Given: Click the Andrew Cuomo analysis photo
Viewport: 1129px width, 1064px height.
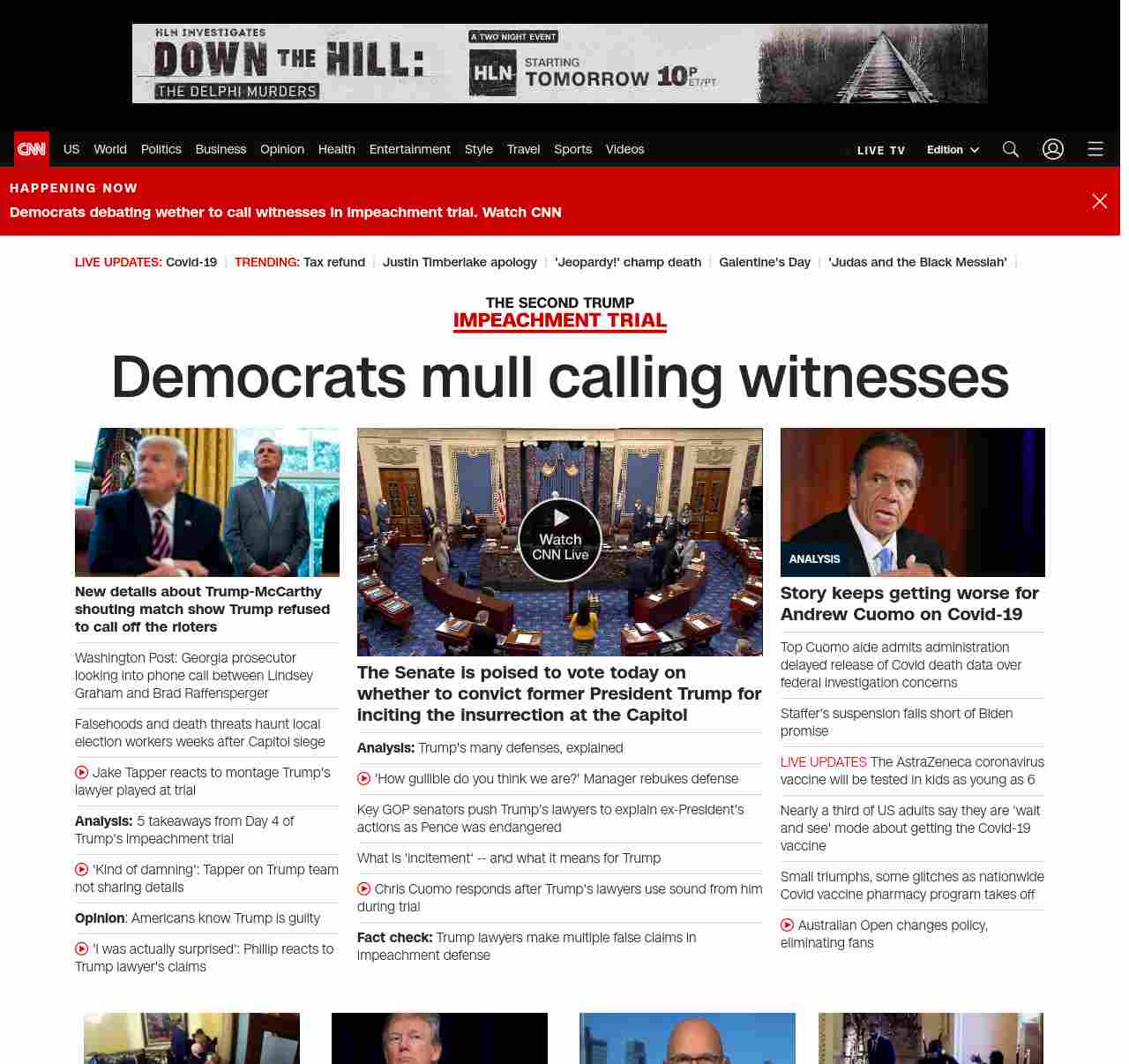Looking at the screenshot, I should (x=912, y=501).
